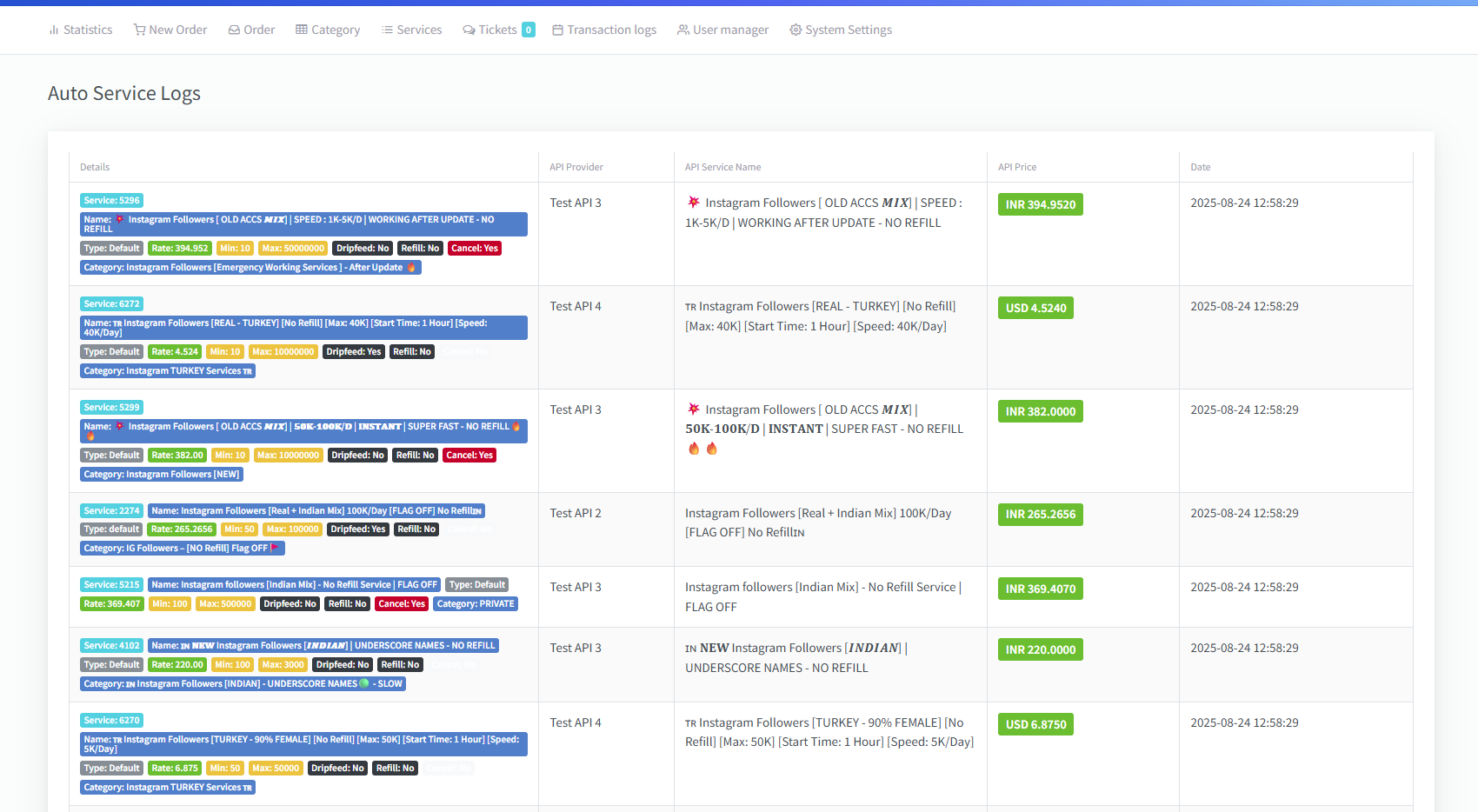Viewport: 1478px width, 812px height.
Task: Click the Order inbox icon
Action: [234, 30]
